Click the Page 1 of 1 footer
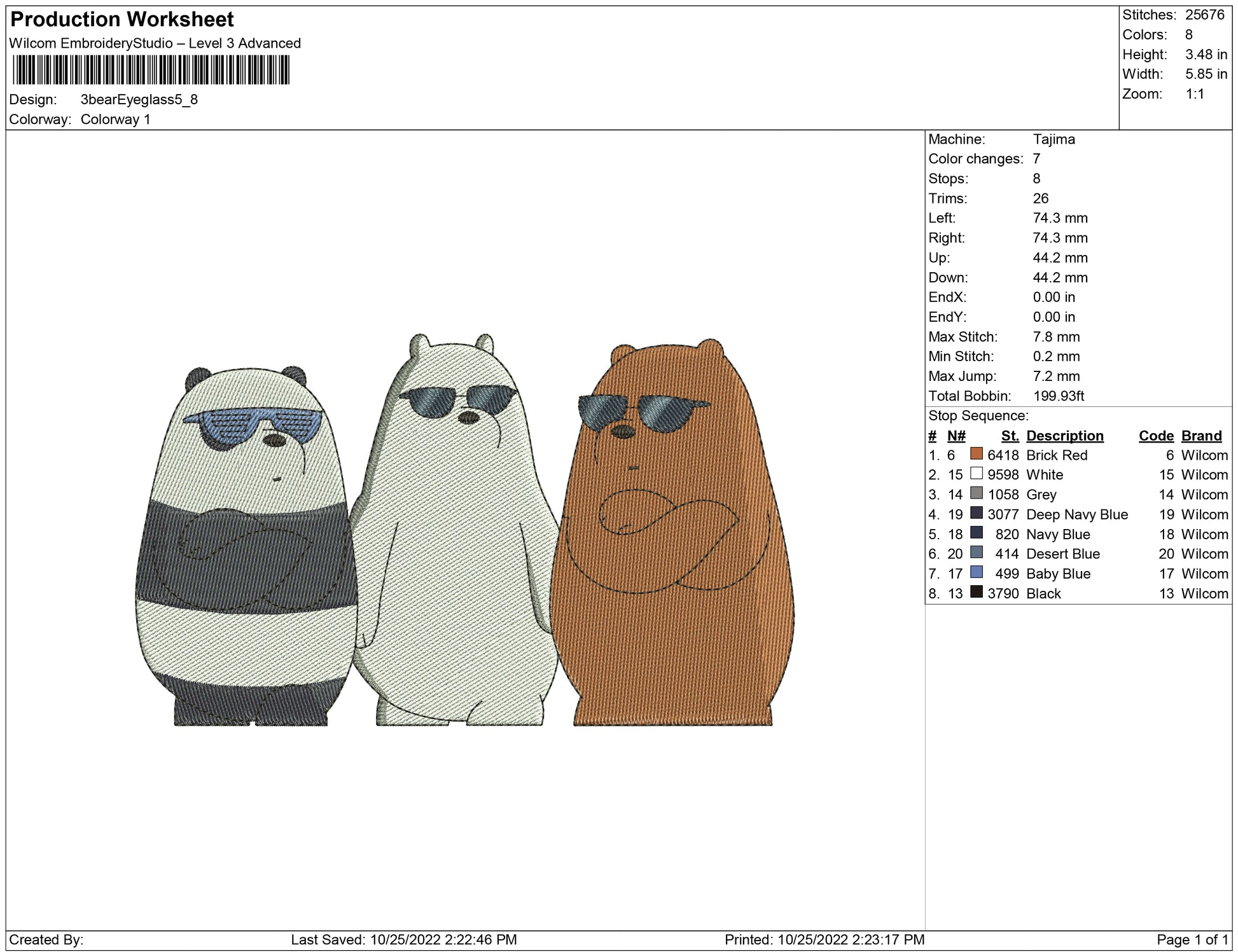 click(1192, 939)
